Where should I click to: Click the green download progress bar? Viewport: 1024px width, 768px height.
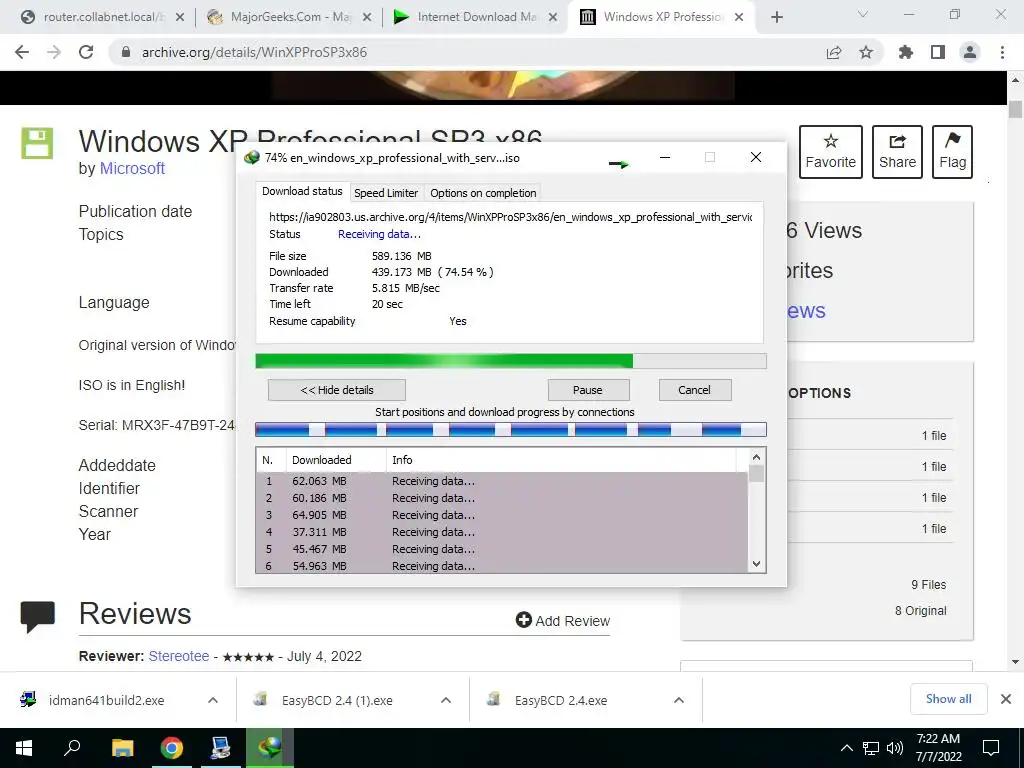pyautogui.click(x=511, y=361)
